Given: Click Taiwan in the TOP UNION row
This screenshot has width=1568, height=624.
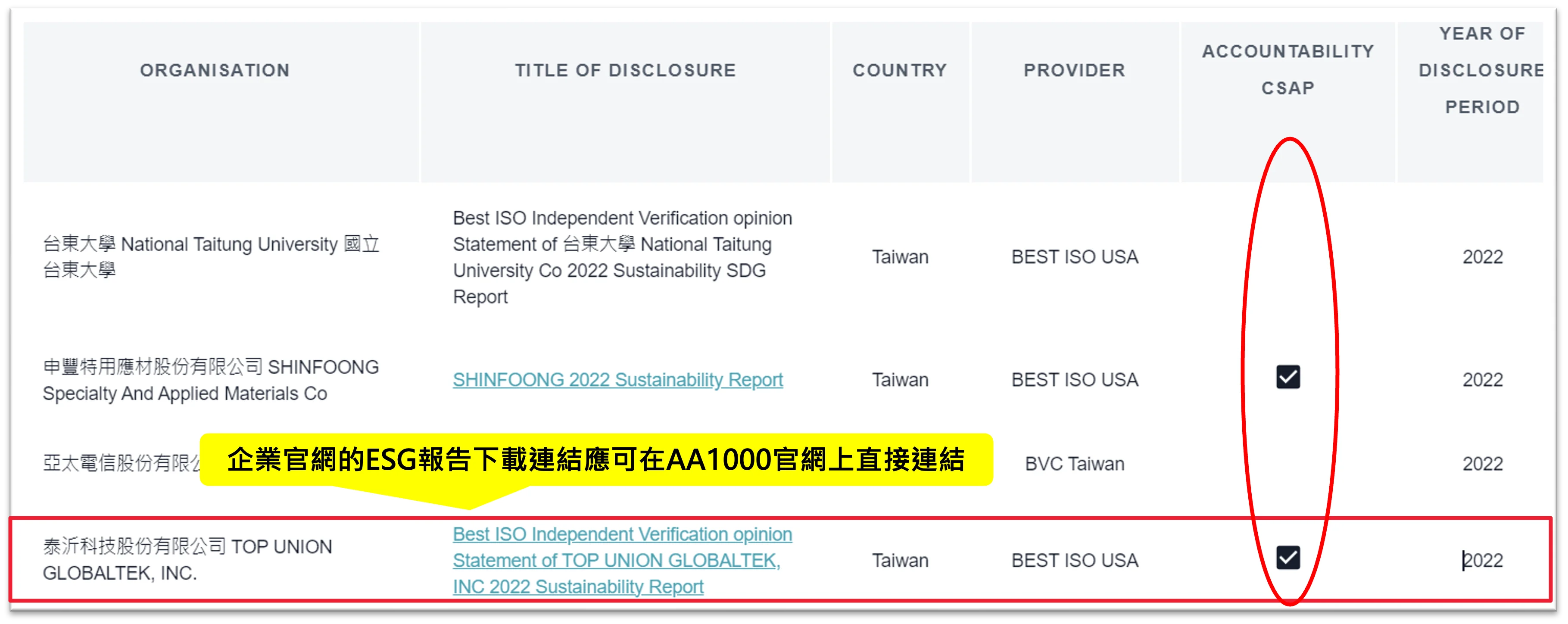Looking at the screenshot, I should tap(900, 560).
